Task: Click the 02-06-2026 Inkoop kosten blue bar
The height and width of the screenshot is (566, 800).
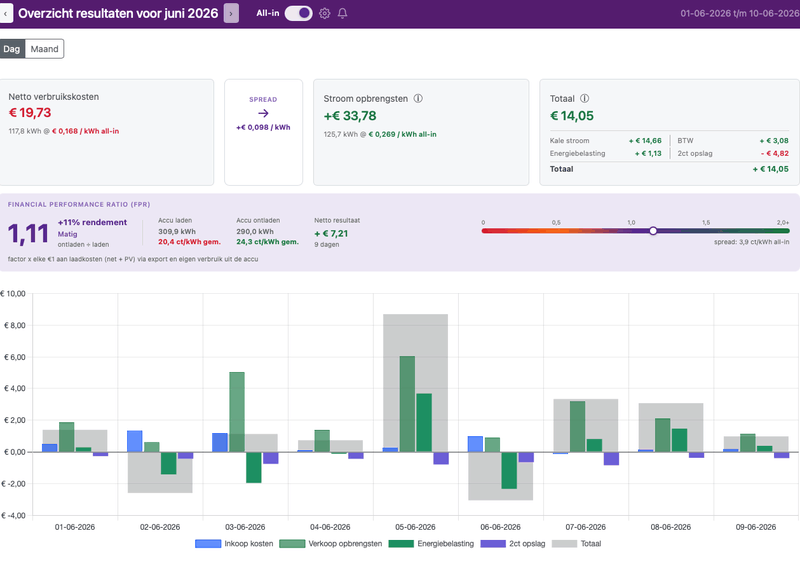Action: click(135, 441)
